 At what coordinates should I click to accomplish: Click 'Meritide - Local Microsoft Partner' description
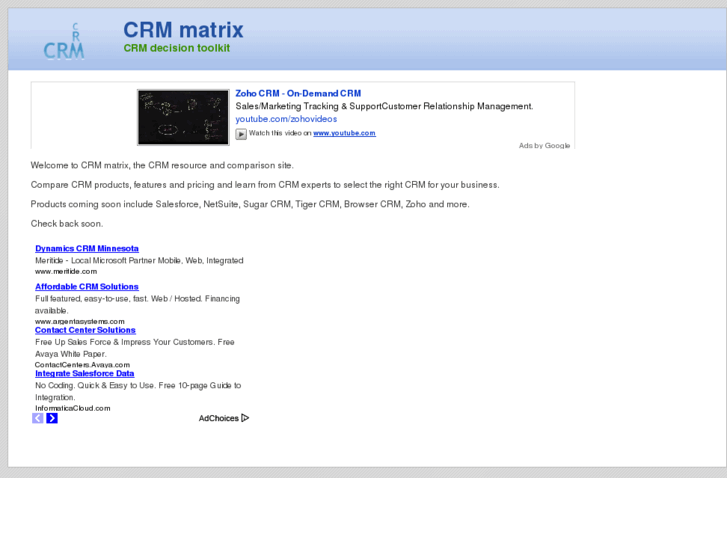click(x=139, y=261)
